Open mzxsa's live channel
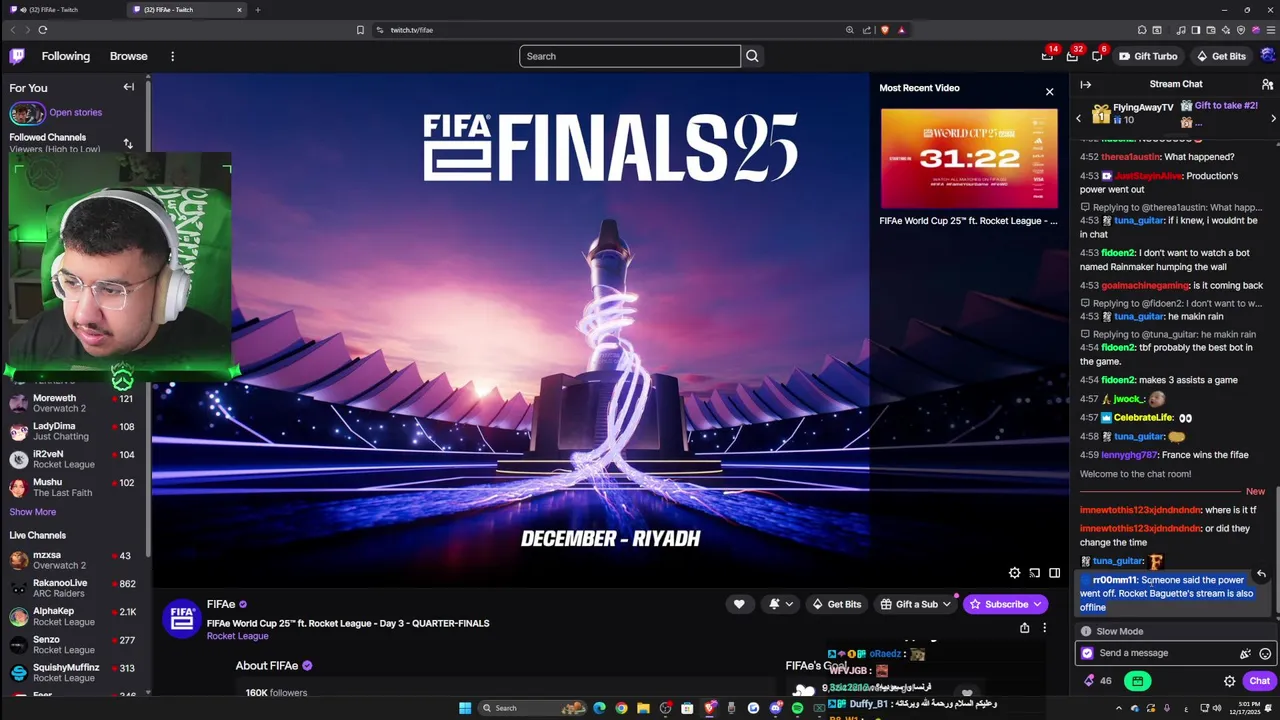This screenshot has width=1280, height=720. tap(74, 560)
